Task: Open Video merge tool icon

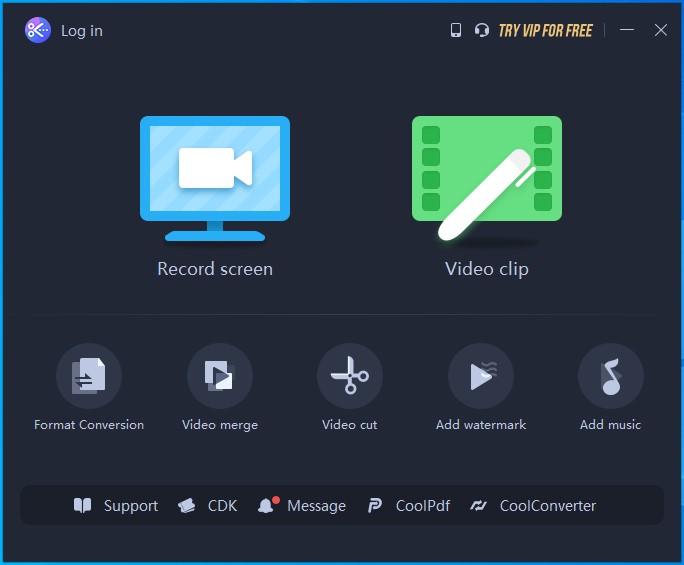Action: [x=220, y=376]
